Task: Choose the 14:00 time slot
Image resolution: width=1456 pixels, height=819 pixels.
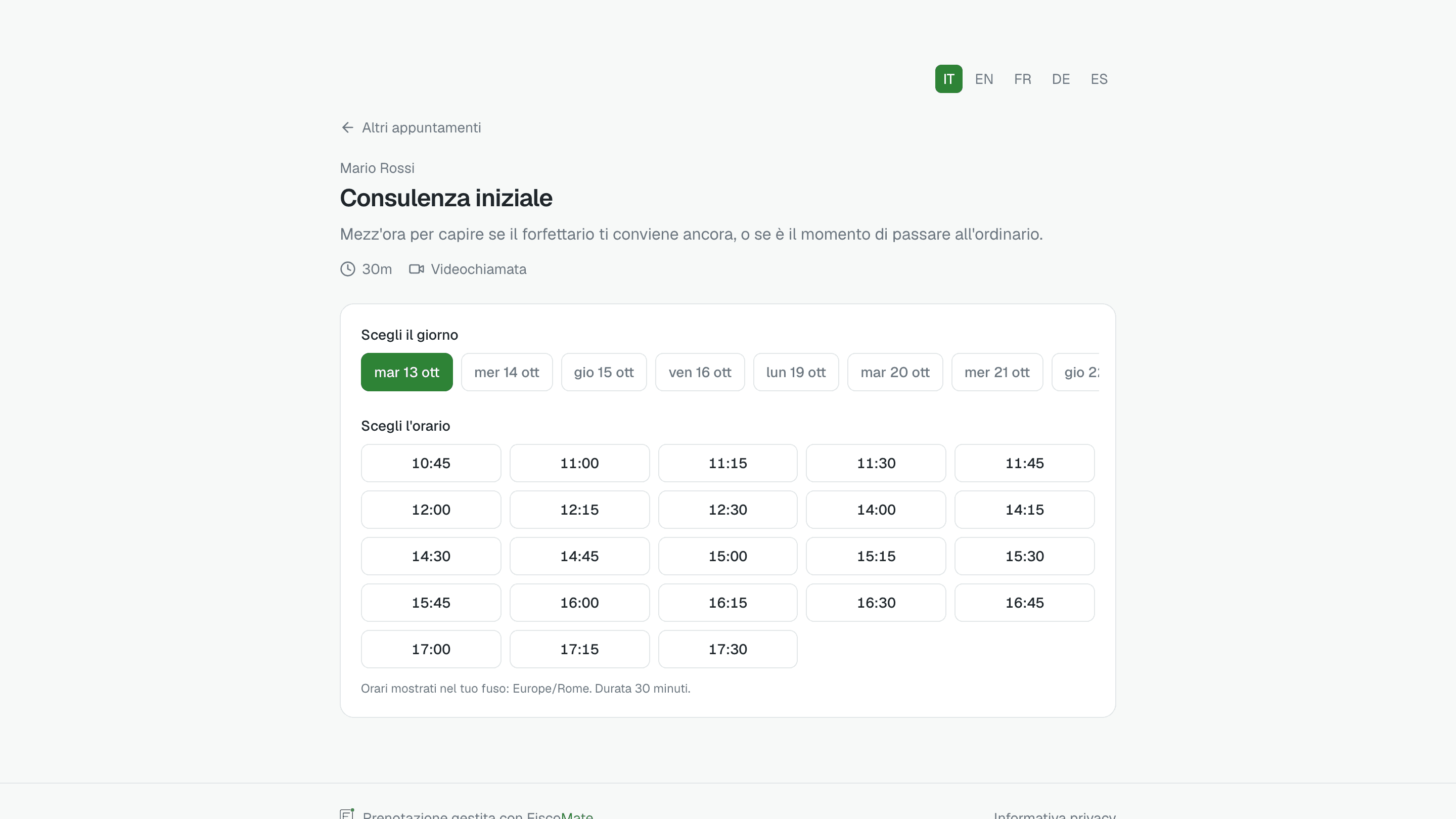Action: click(x=876, y=510)
